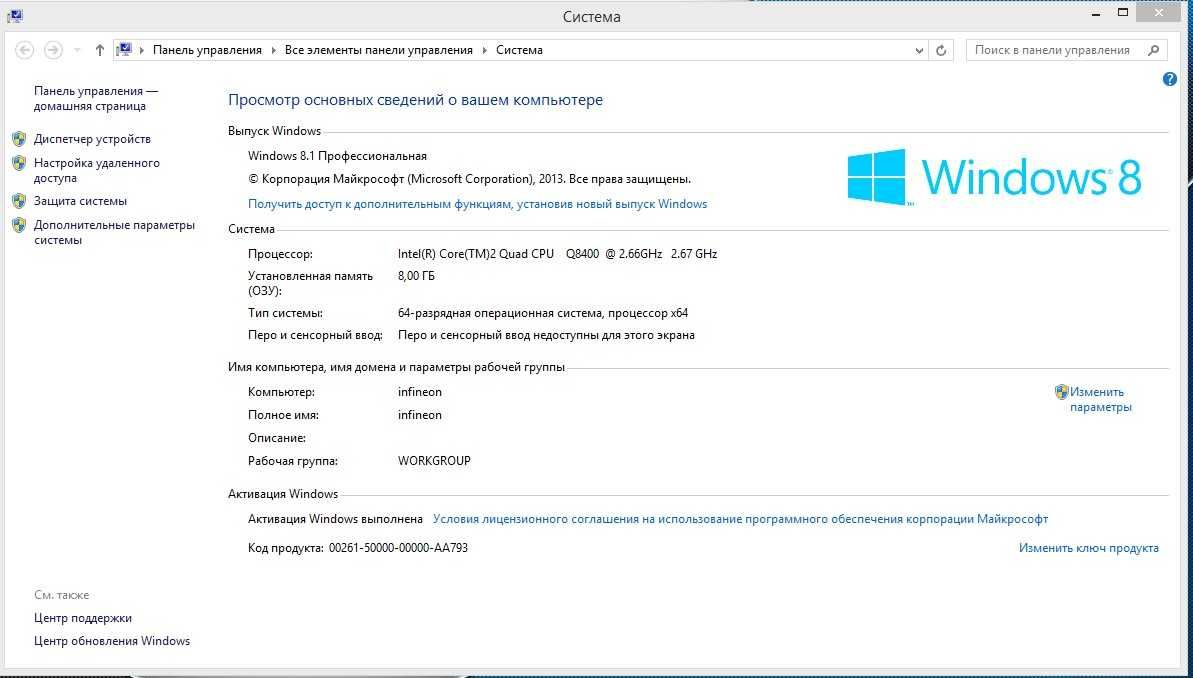Open help with the blue question icon
The height and width of the screenshot is (678, 1193).
pyautogui.click(x=1170, y=79)
